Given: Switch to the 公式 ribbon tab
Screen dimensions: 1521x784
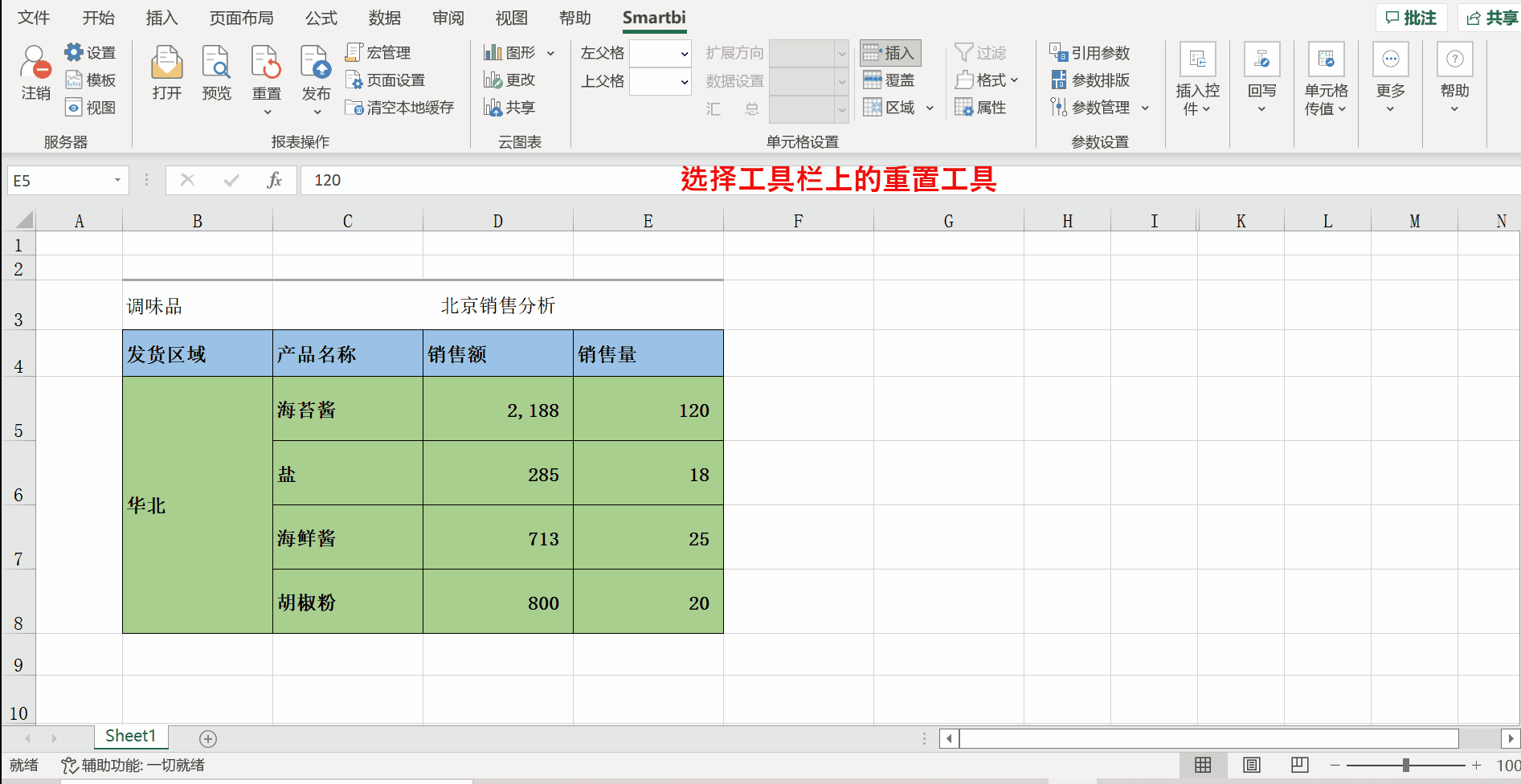Looking at the screenshot, I should (x=321, y=18).
